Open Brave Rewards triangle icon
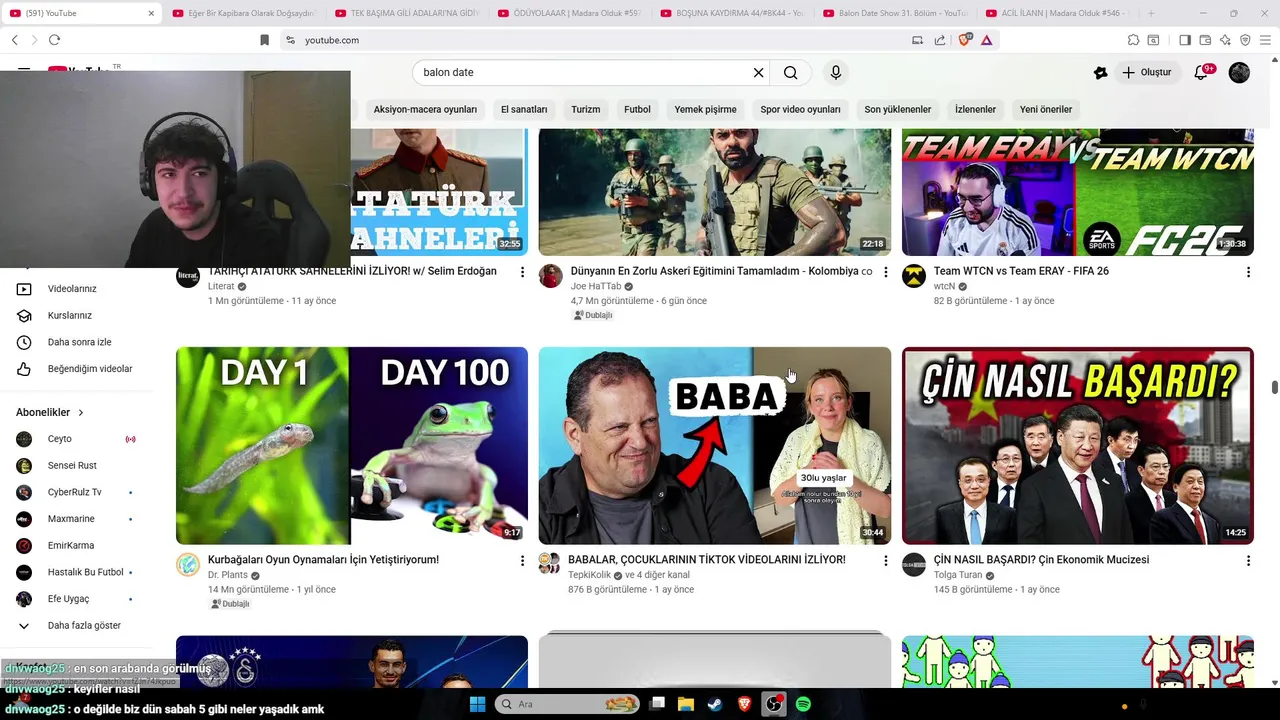The width and height of the screenshot is (1280, 720). click(x=987, y=40)
